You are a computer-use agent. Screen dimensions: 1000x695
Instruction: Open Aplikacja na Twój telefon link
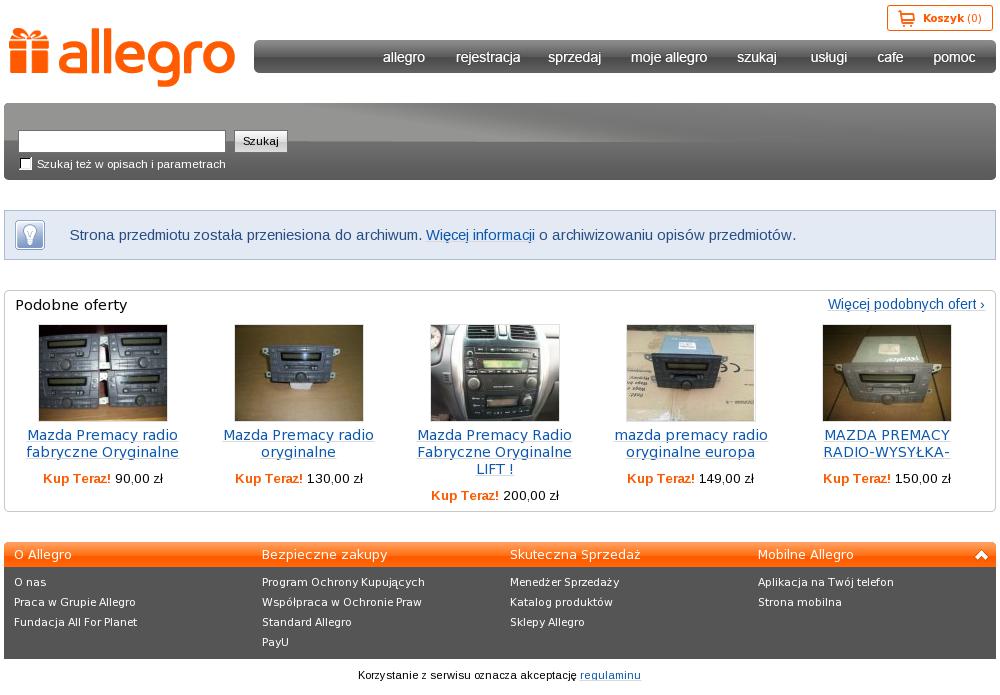(826, 582)
